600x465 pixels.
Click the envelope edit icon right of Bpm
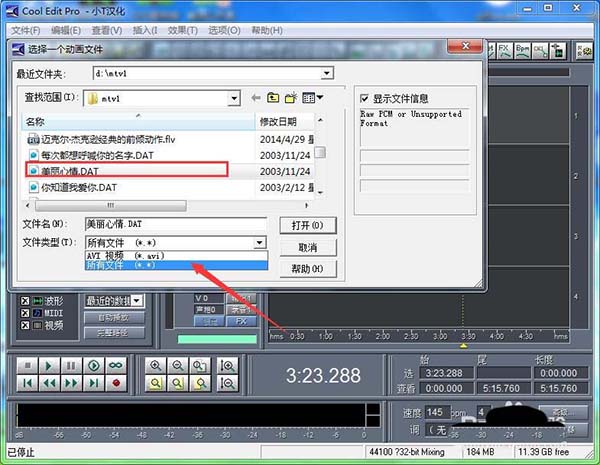(x=540, y=51)
